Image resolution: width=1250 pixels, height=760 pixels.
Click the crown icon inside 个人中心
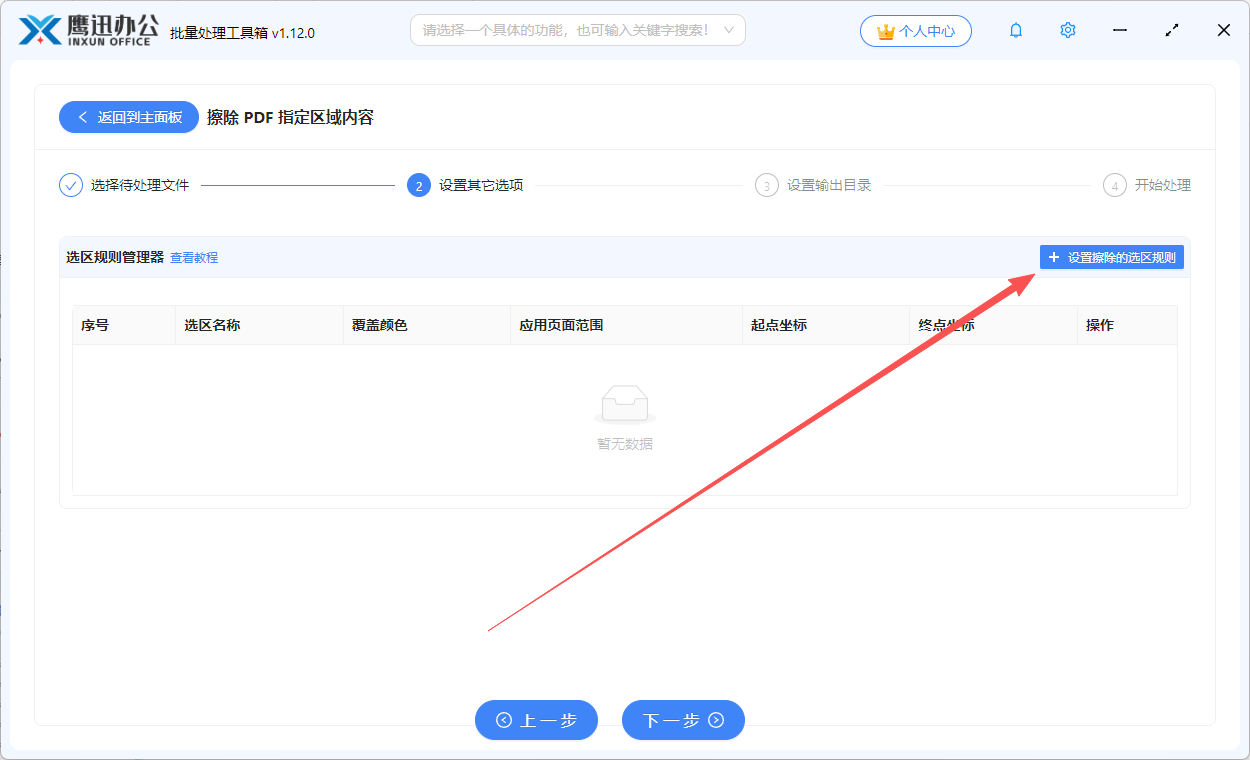pyautogui.click(x=884, y=30)
